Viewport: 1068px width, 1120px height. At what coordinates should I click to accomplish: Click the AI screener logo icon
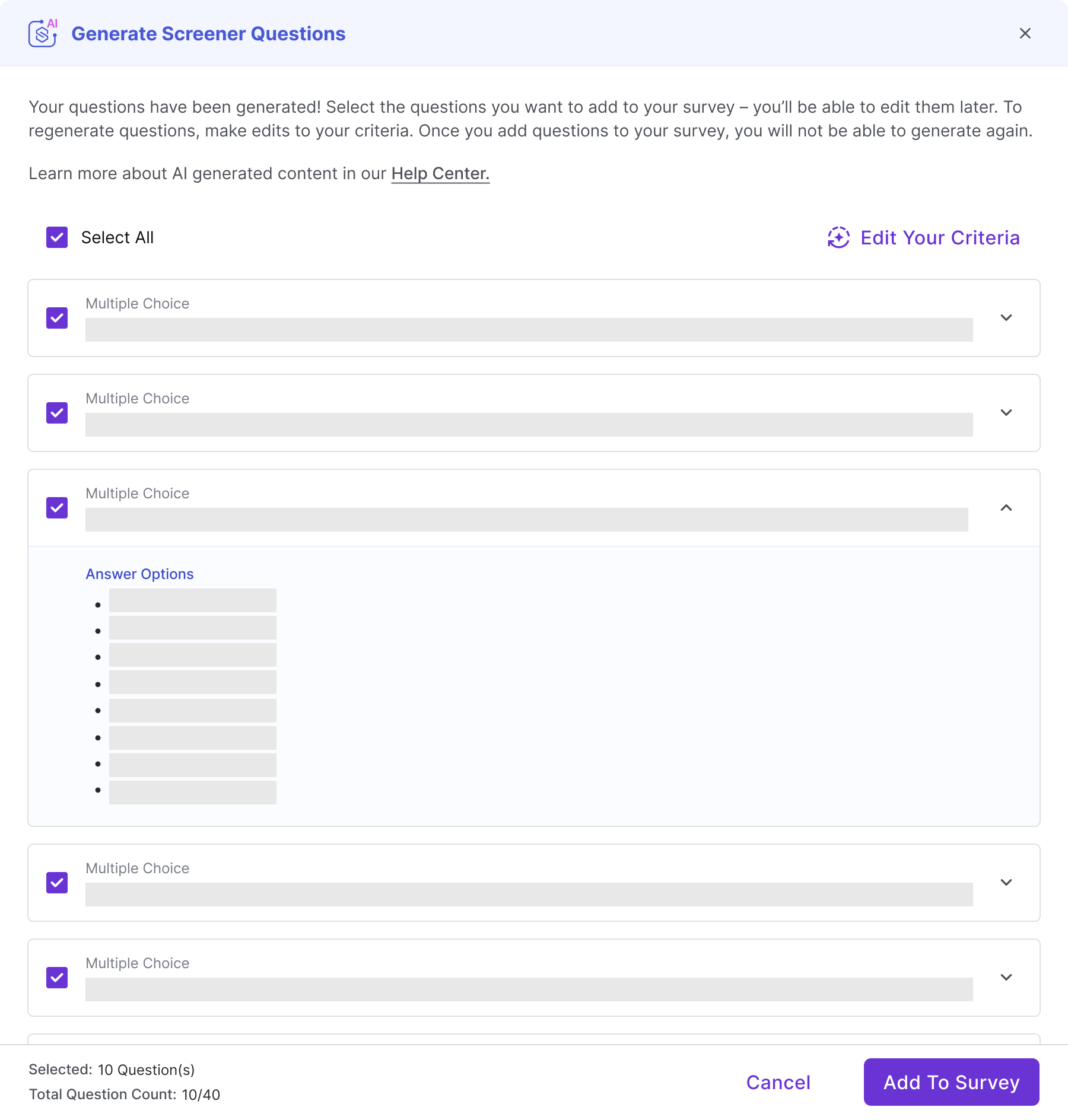click(x=43, y=33)
